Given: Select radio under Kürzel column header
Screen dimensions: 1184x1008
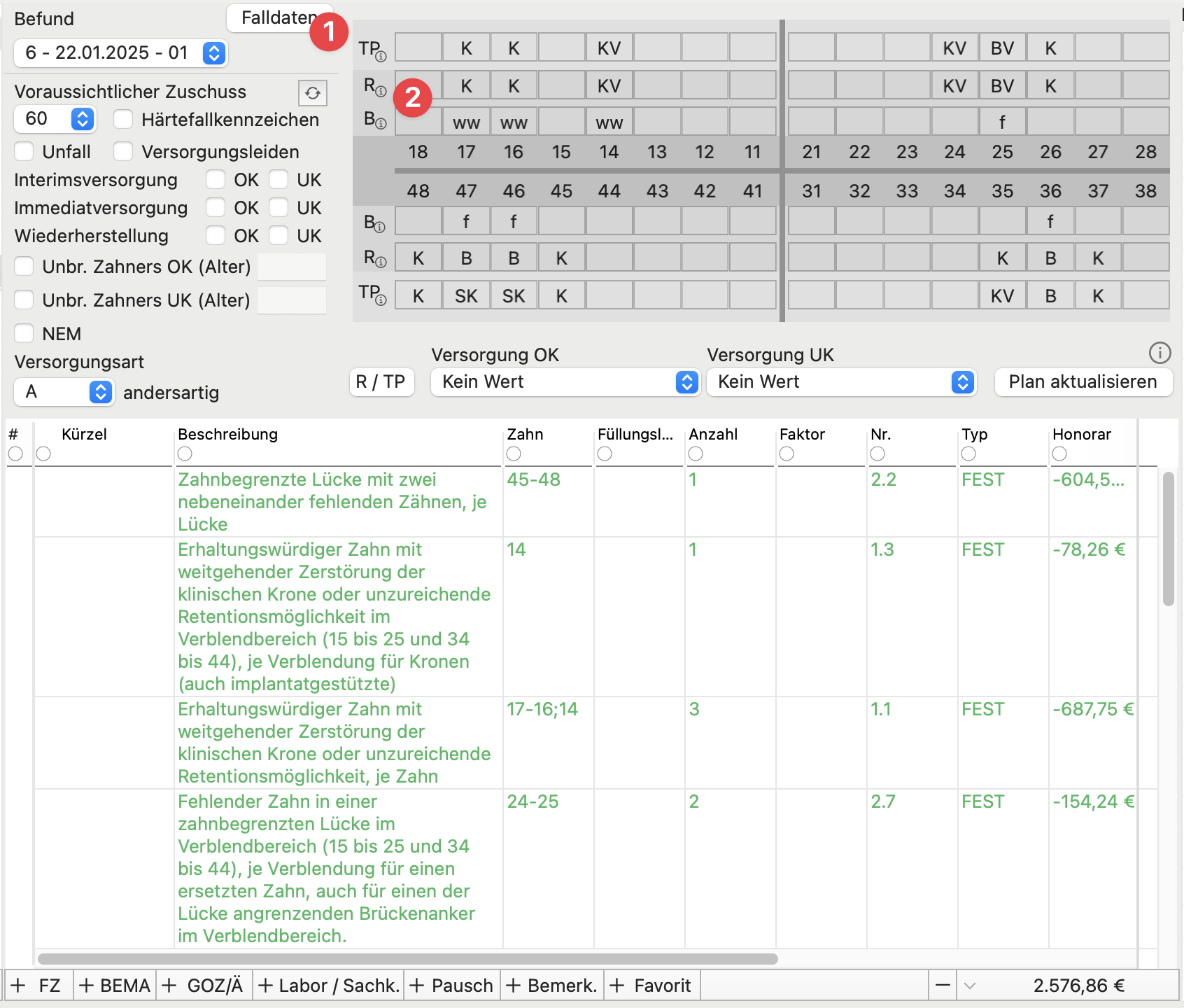Looking at the screenshot, I should pos(43,454).
